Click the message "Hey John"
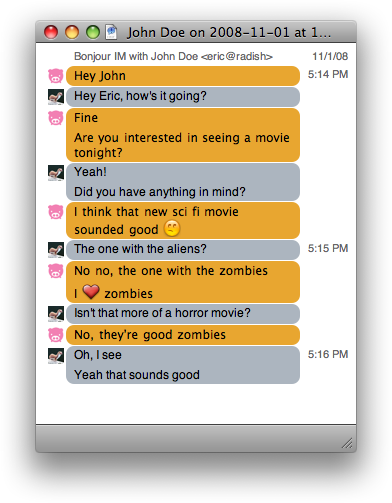Viewport: 392px width, 503px height. point(183,76)
